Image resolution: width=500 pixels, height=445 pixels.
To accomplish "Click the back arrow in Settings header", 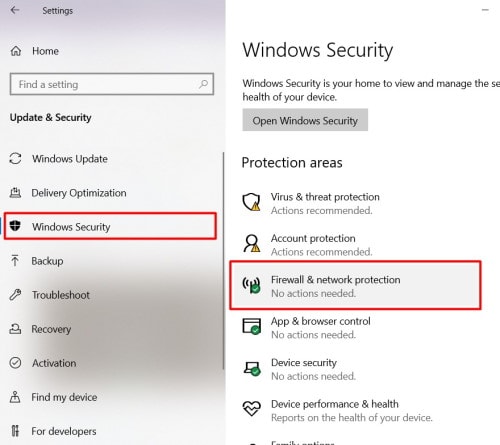I will click(x=15, y=10).
